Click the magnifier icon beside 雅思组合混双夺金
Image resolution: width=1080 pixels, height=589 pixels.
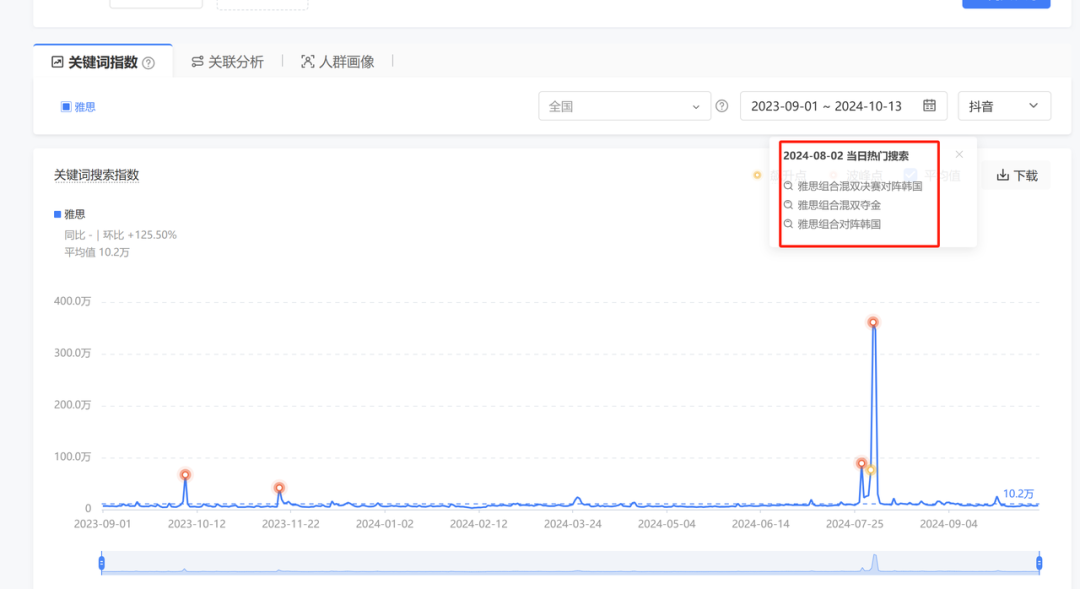[789, 204]
